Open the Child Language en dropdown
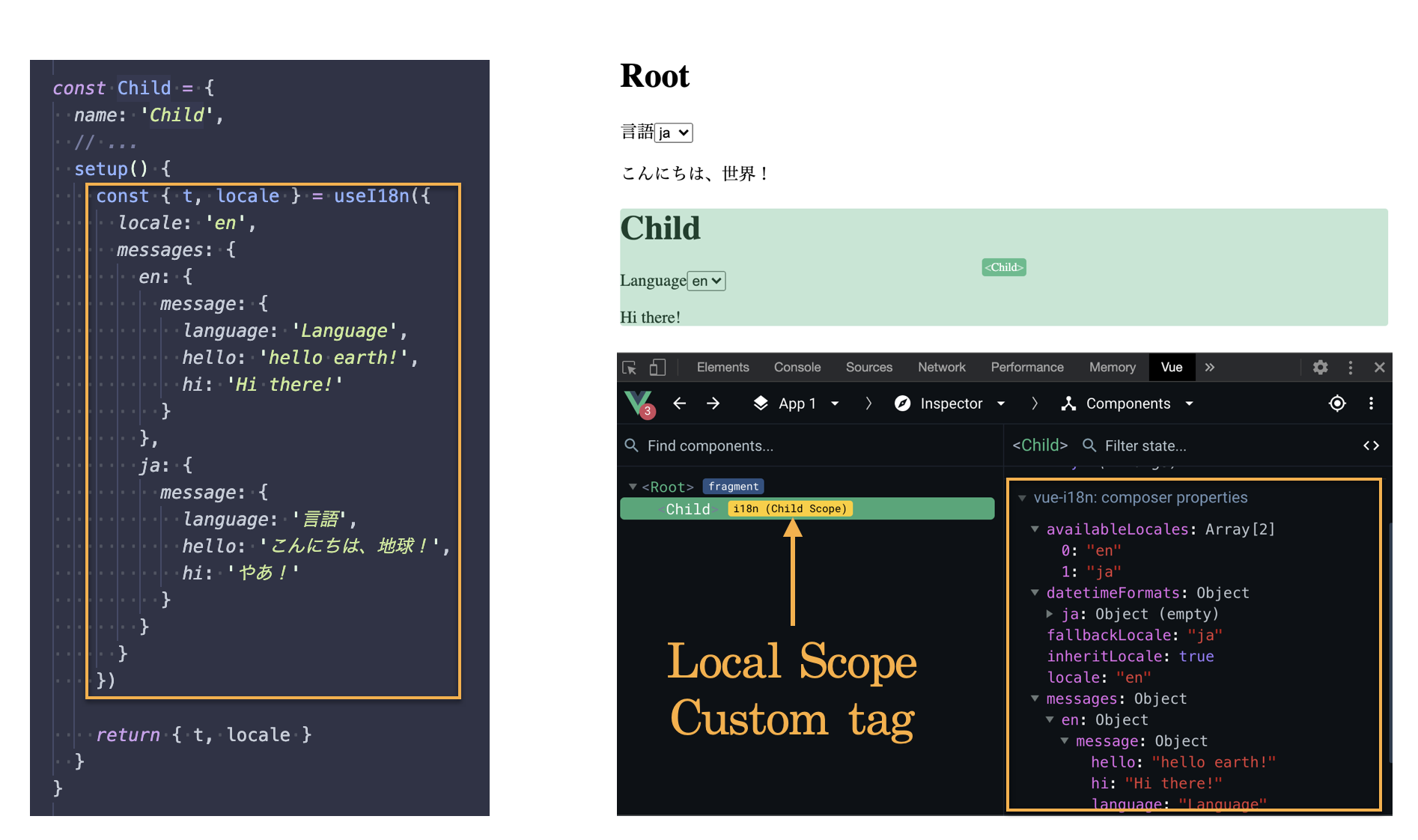The height and width of the screenshot is (840, 1418). click(x=707, y=281)
